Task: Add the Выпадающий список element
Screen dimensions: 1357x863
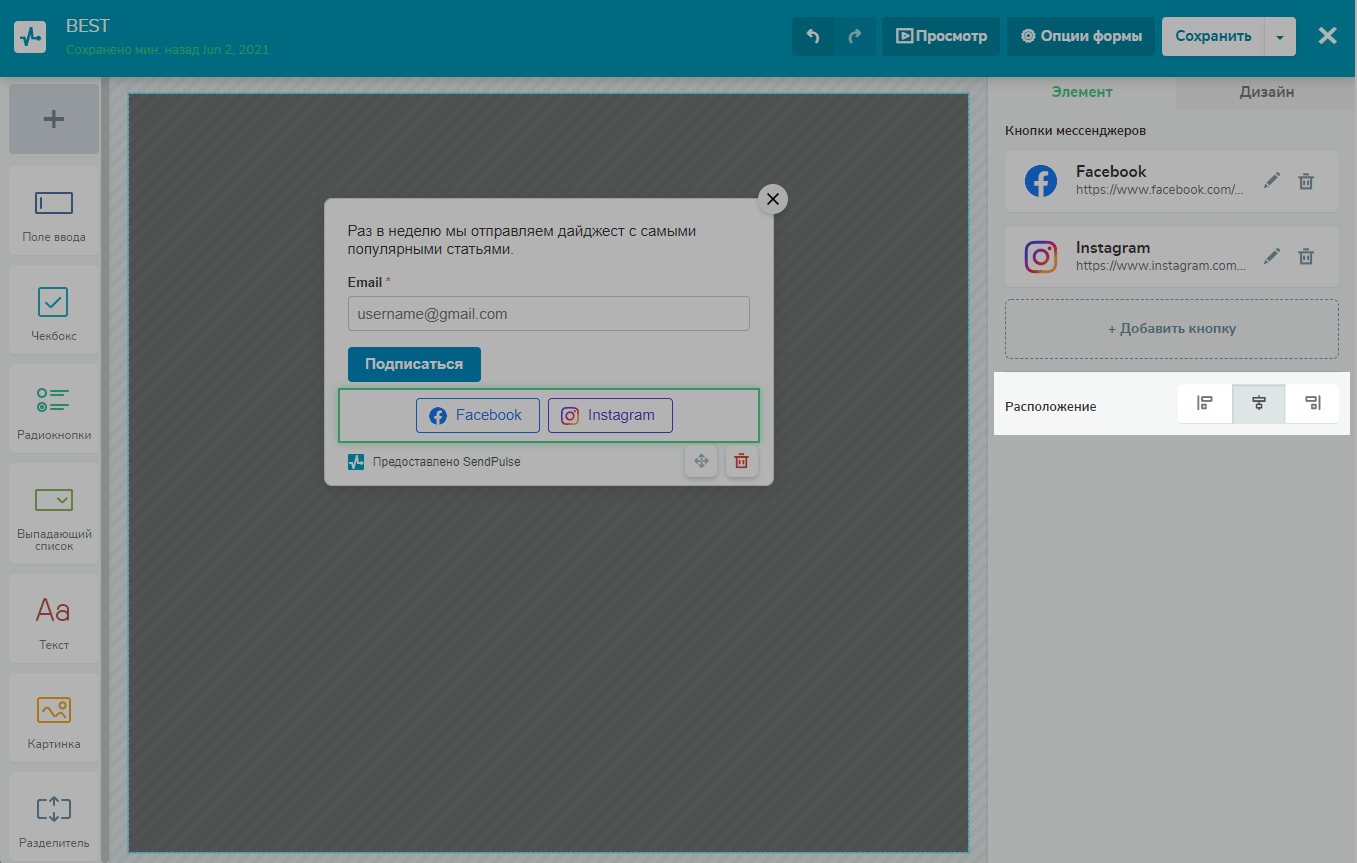Action: [54, 513]
